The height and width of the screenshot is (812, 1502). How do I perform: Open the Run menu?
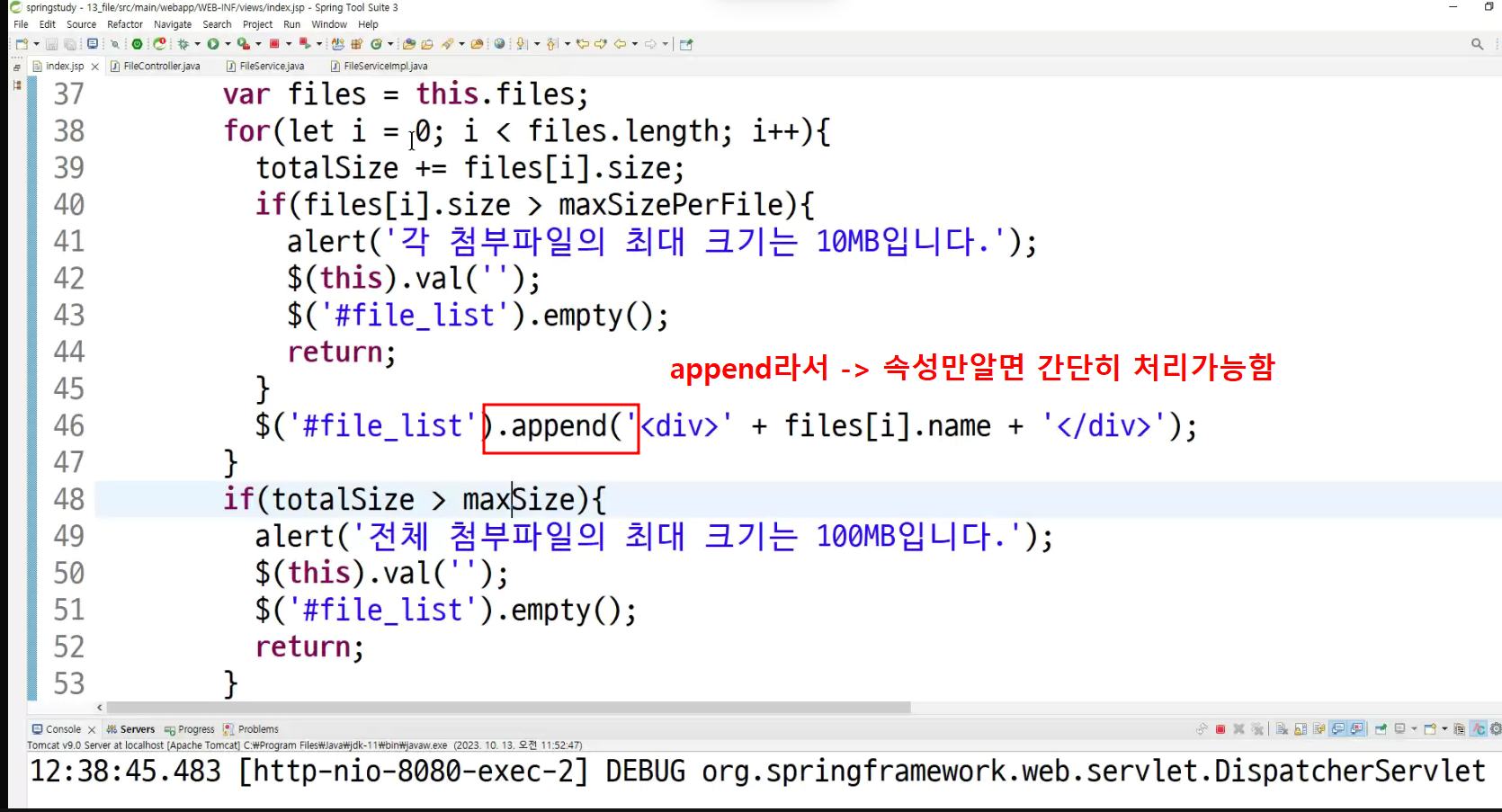click(291, 24)
